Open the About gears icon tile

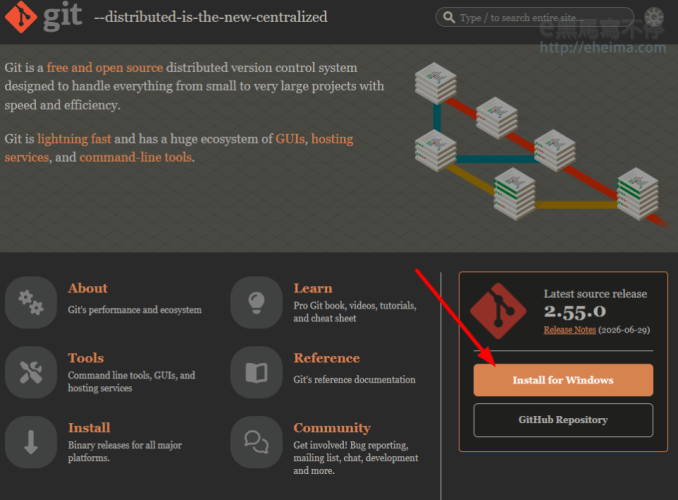pyautogui.click(x=31, y=302)
